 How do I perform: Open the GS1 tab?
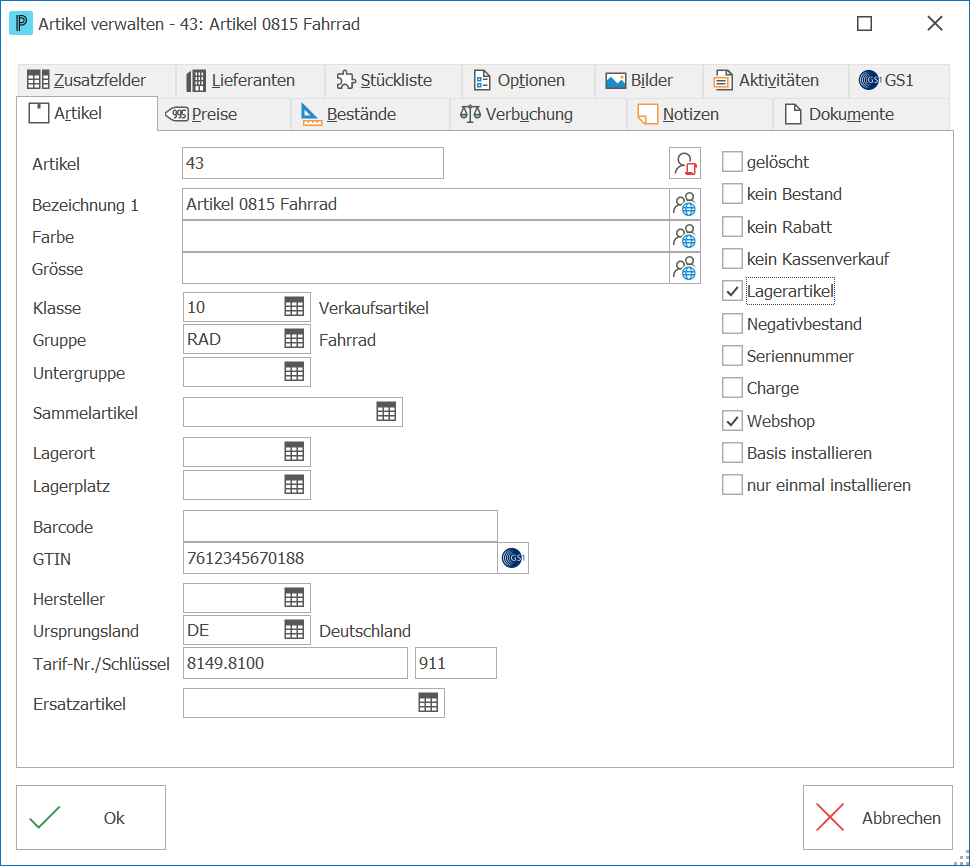(899, 80)
